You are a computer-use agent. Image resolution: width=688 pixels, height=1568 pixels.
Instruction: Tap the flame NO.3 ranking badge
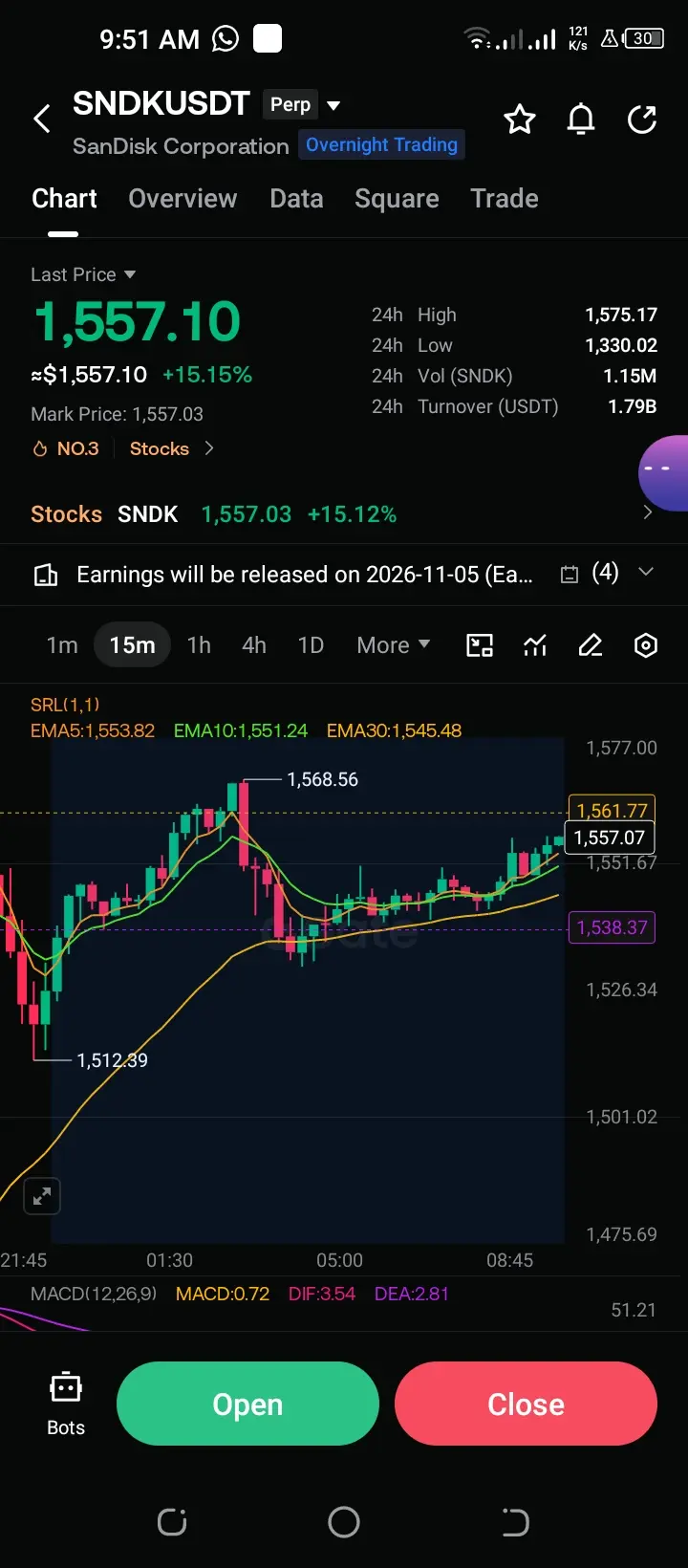(x=66, y=448)
